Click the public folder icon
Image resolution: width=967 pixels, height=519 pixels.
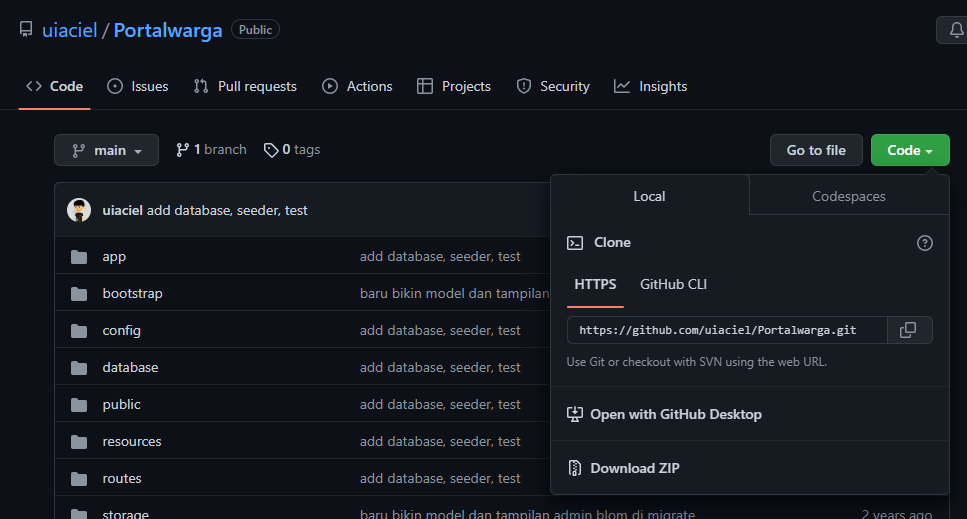79,404
